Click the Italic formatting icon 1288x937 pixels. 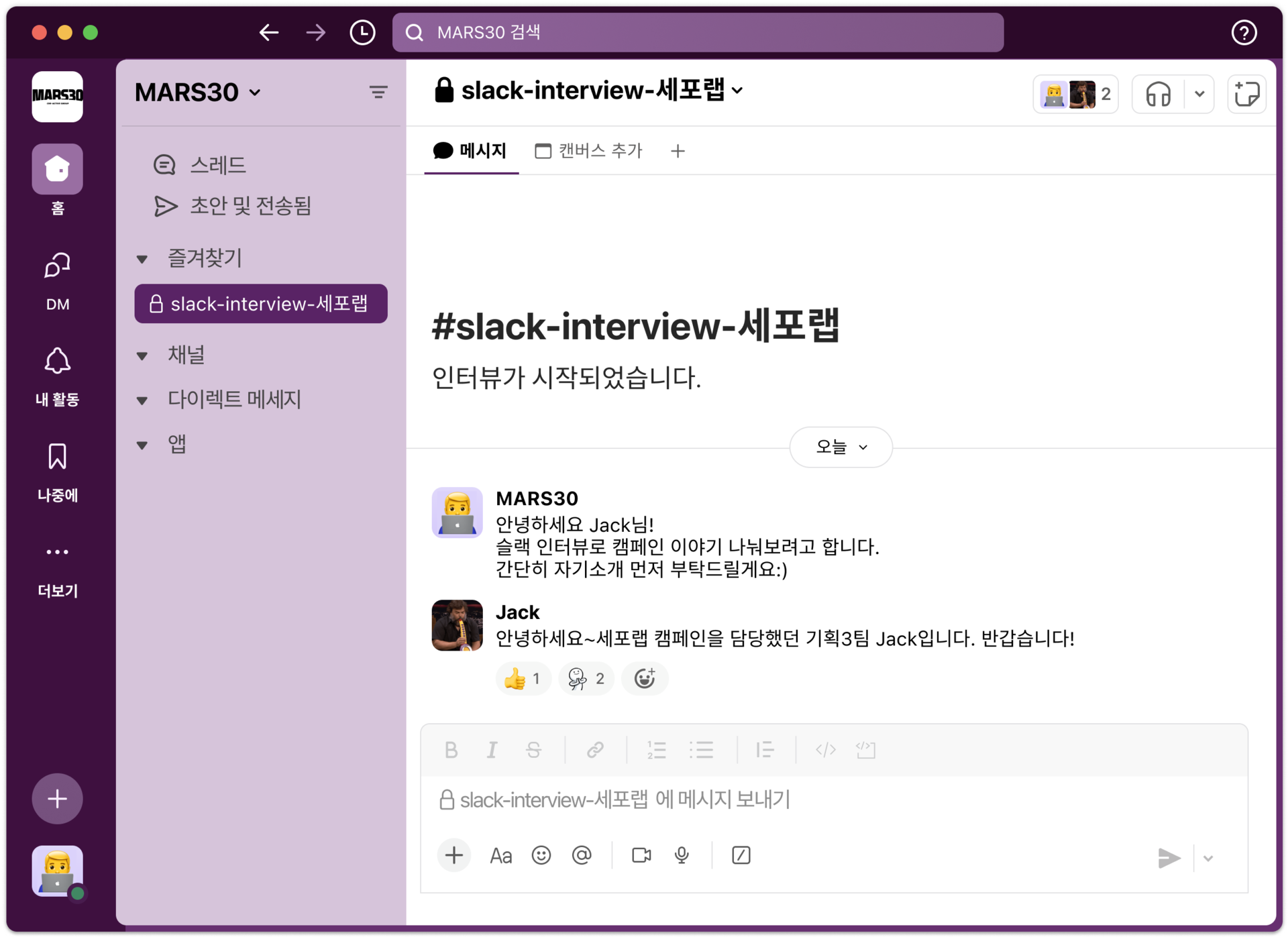[492, 750]
